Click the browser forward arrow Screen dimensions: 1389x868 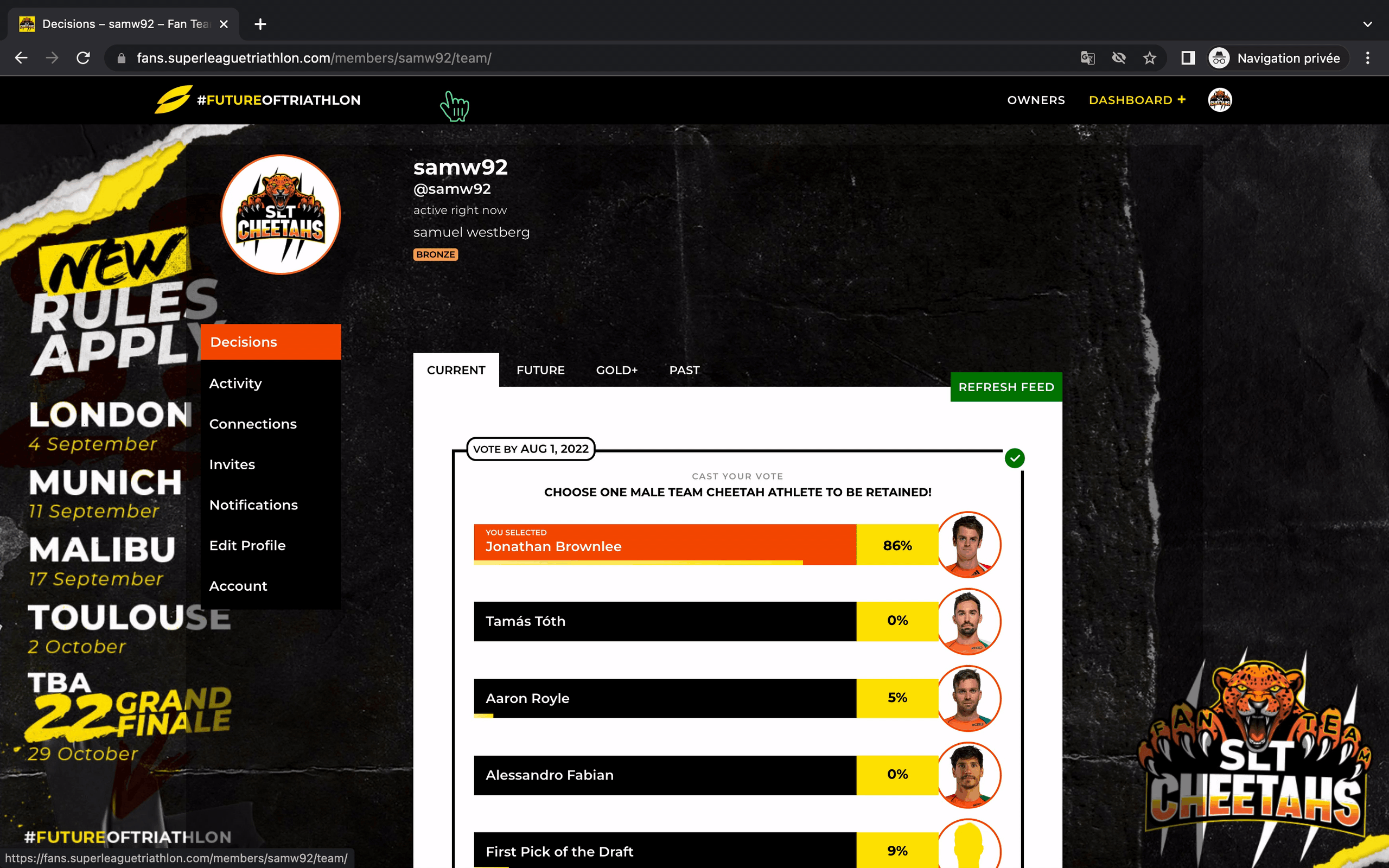click(x=52, y=58)
